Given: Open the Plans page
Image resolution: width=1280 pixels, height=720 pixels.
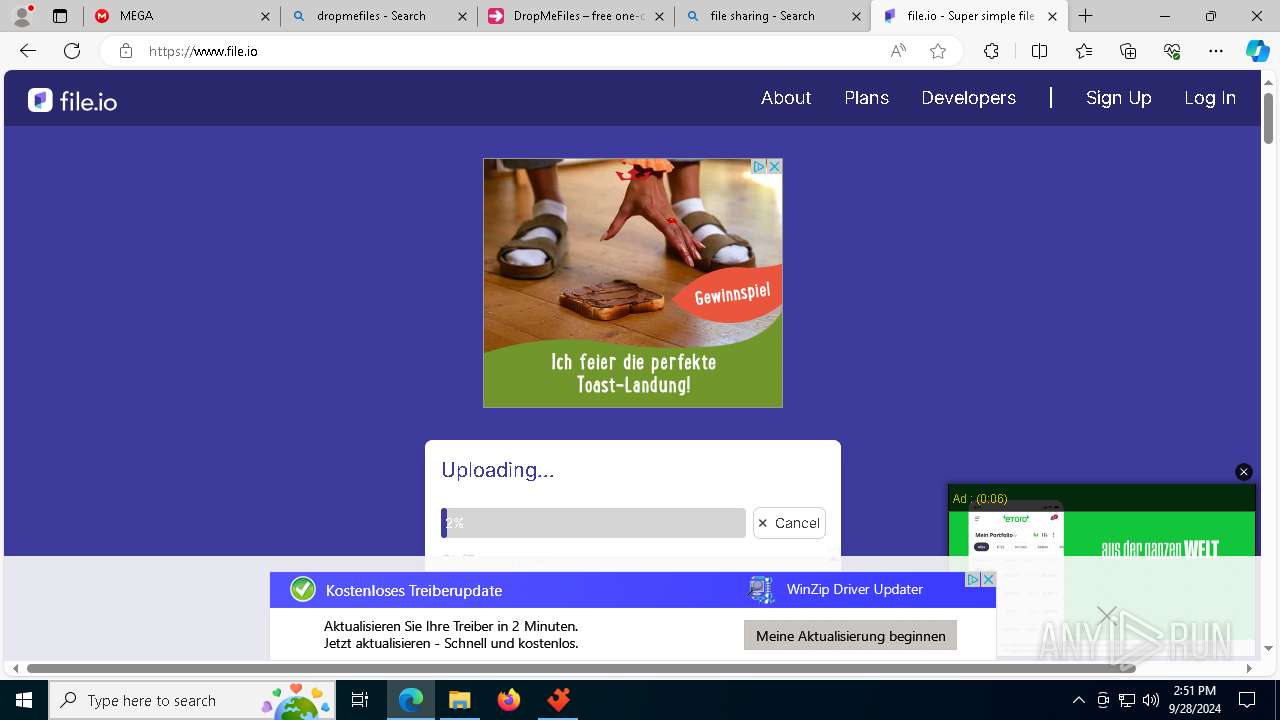Looking at the screenshot, I should coord(866,98).
